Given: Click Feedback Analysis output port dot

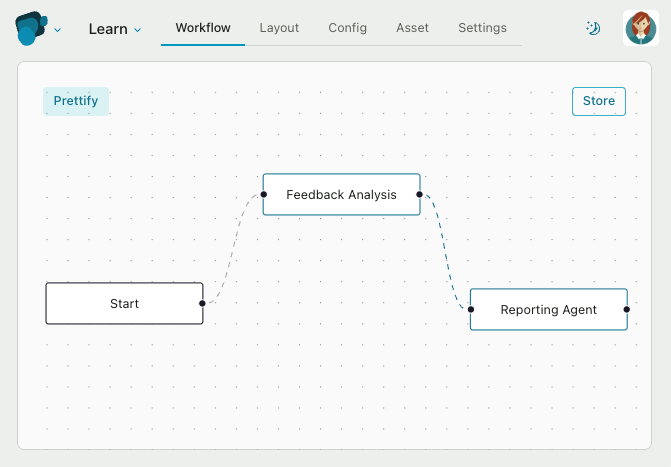Looking at the screenshot, I should pyautogui.click(x=419, y=194).
